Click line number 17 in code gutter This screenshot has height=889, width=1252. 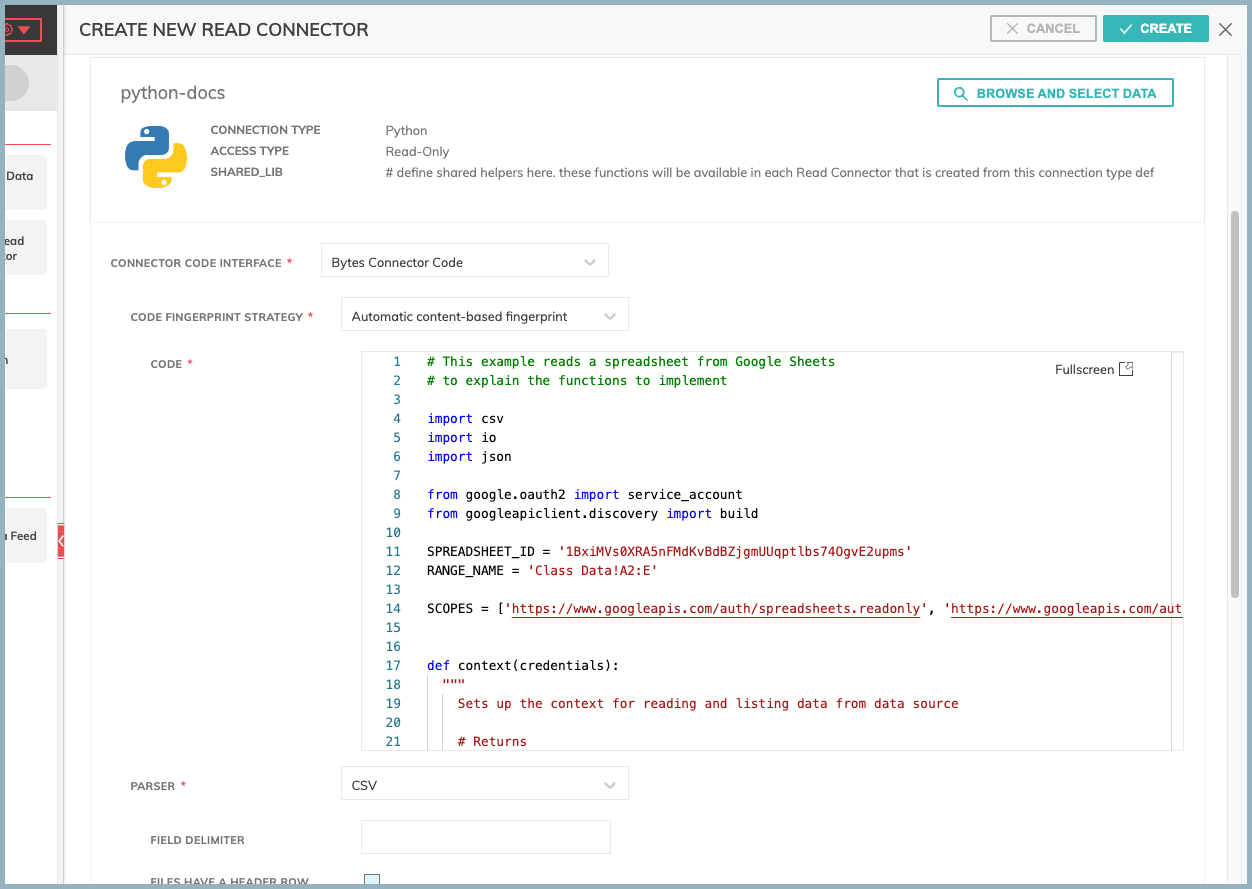point(392,666)
